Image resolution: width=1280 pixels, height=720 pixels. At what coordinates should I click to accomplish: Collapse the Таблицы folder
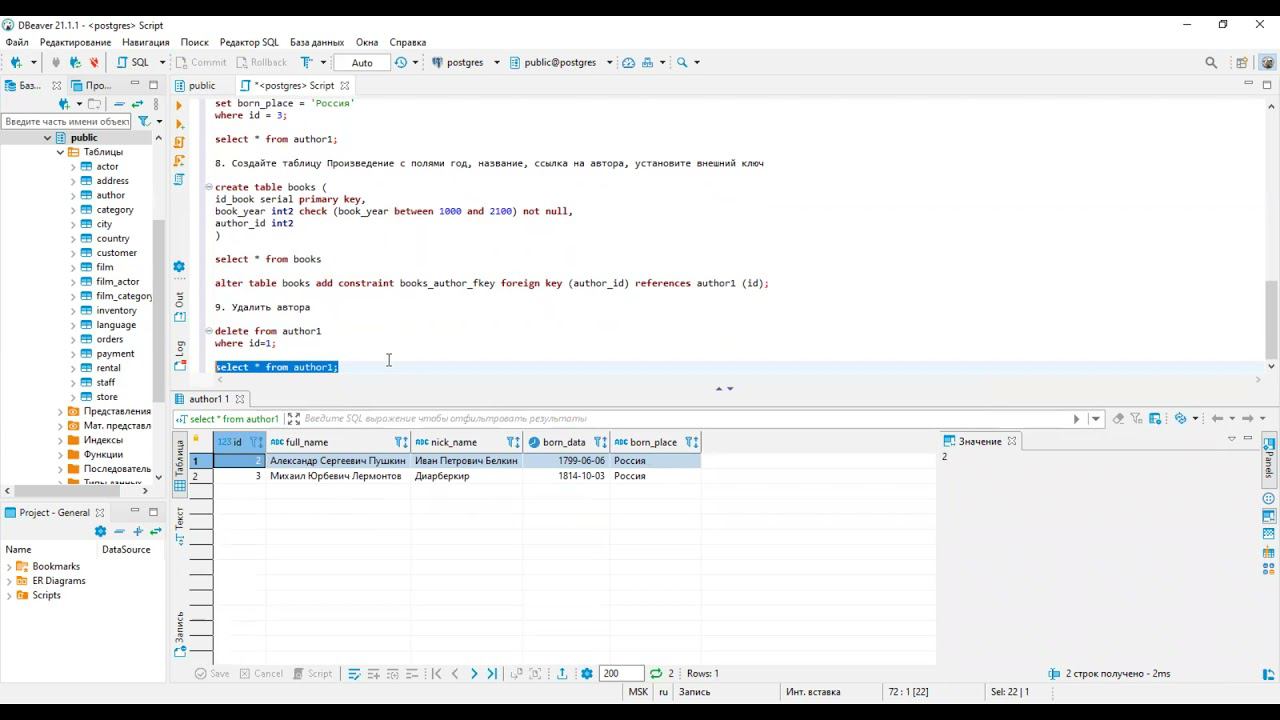(x=60, y=153)
